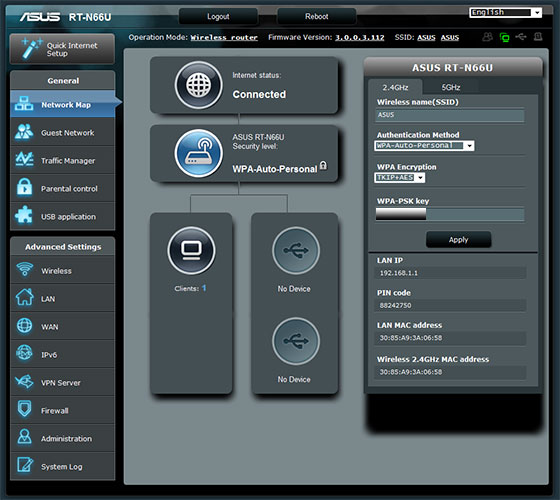Click the Wireless signal icon
This screenshot has width=560, height=500.
click(x=24, y=269)
